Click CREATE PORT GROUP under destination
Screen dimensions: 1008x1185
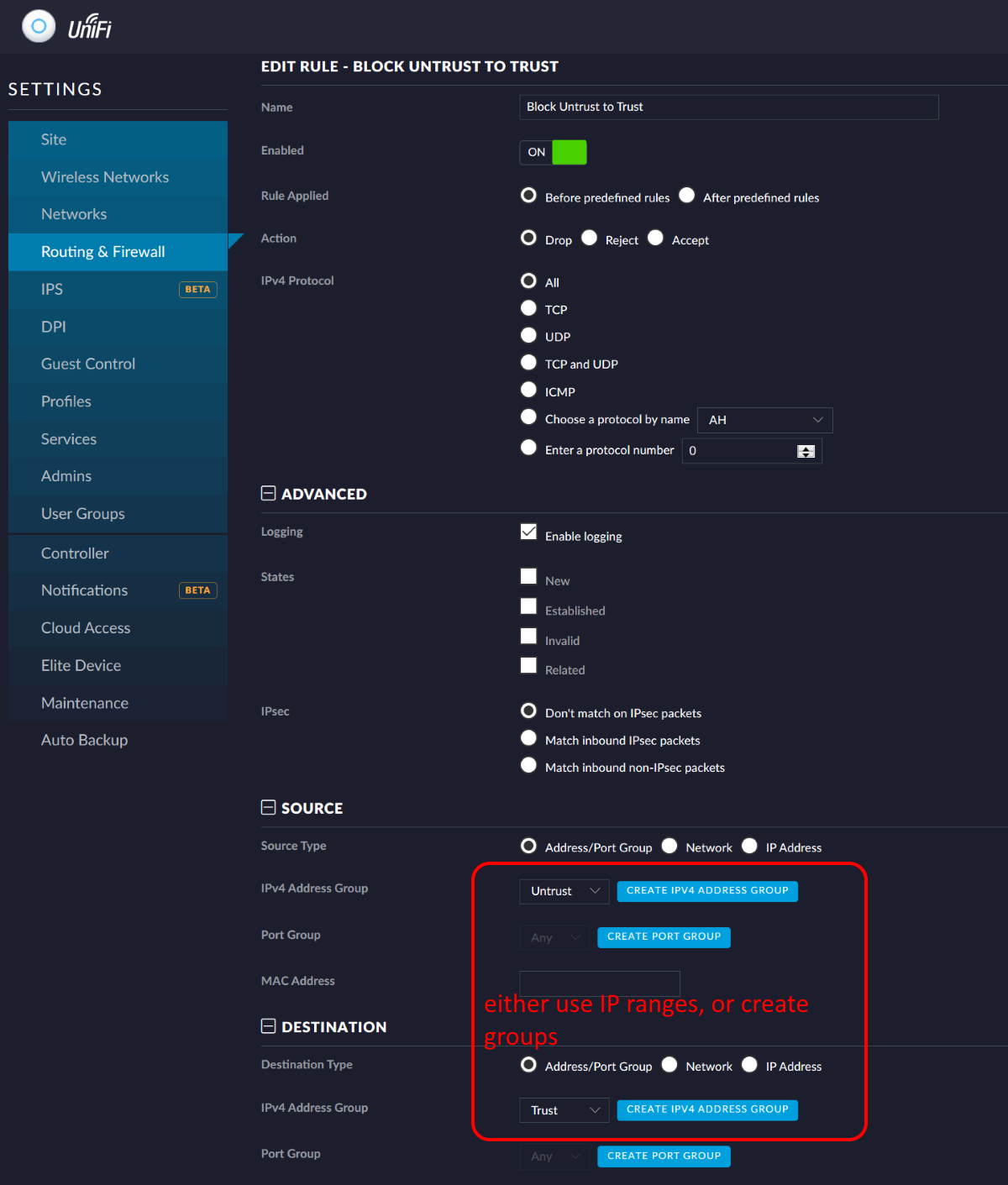[x=663, y=1156]
